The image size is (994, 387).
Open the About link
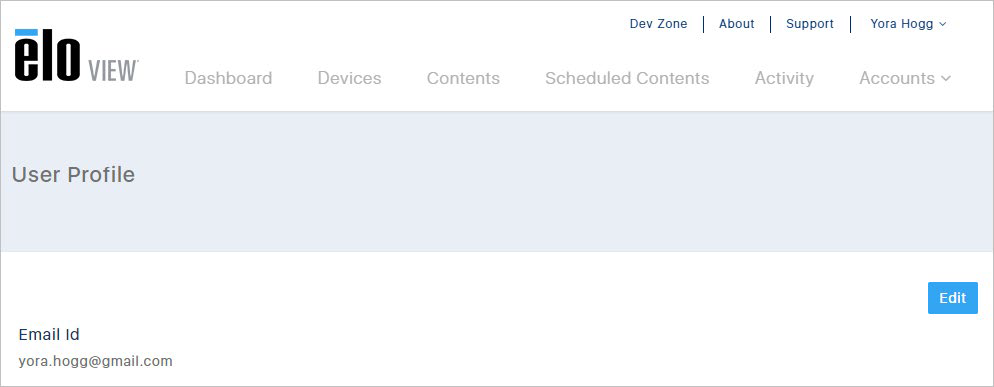(x=737, y=24)
